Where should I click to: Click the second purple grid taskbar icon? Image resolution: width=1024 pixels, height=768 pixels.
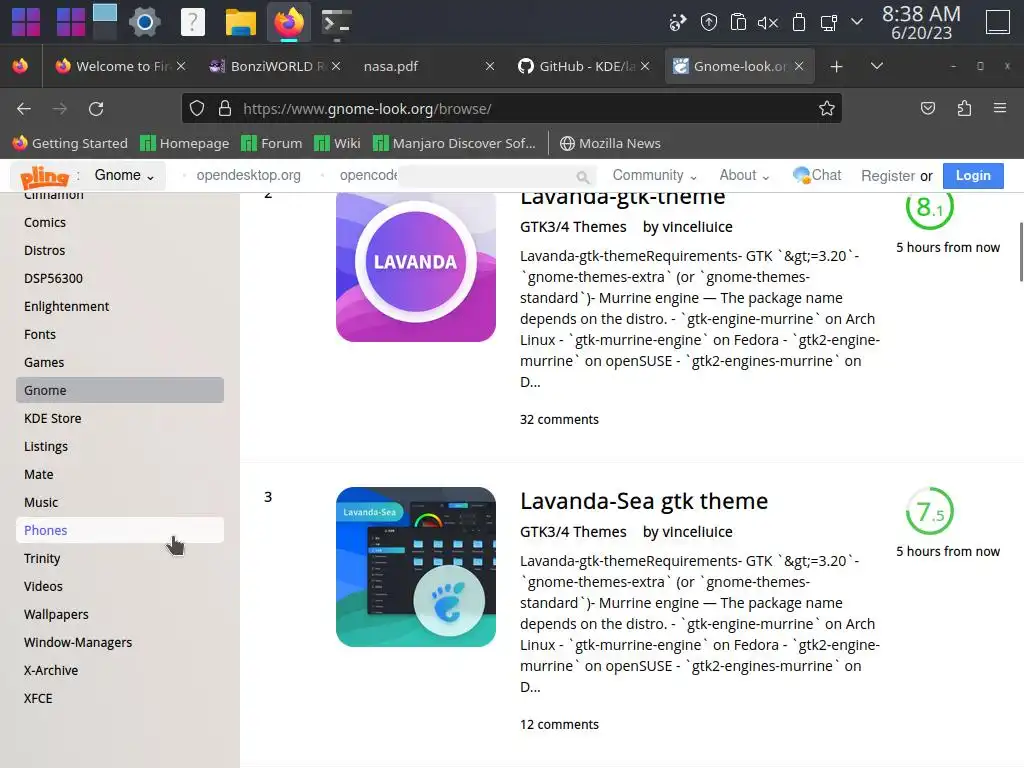(71, 22)
